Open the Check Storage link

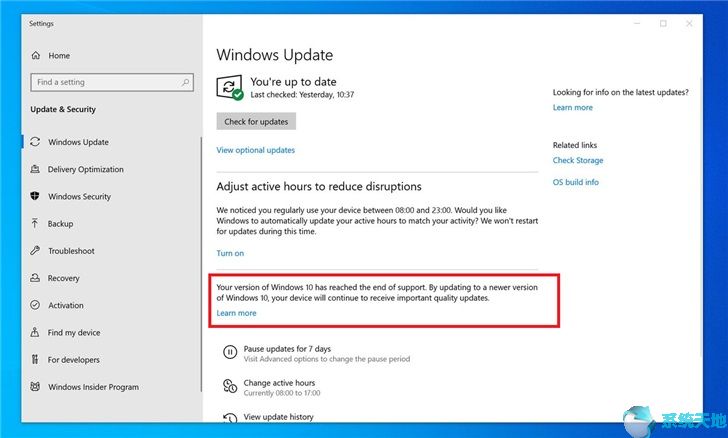click(578, 160)
